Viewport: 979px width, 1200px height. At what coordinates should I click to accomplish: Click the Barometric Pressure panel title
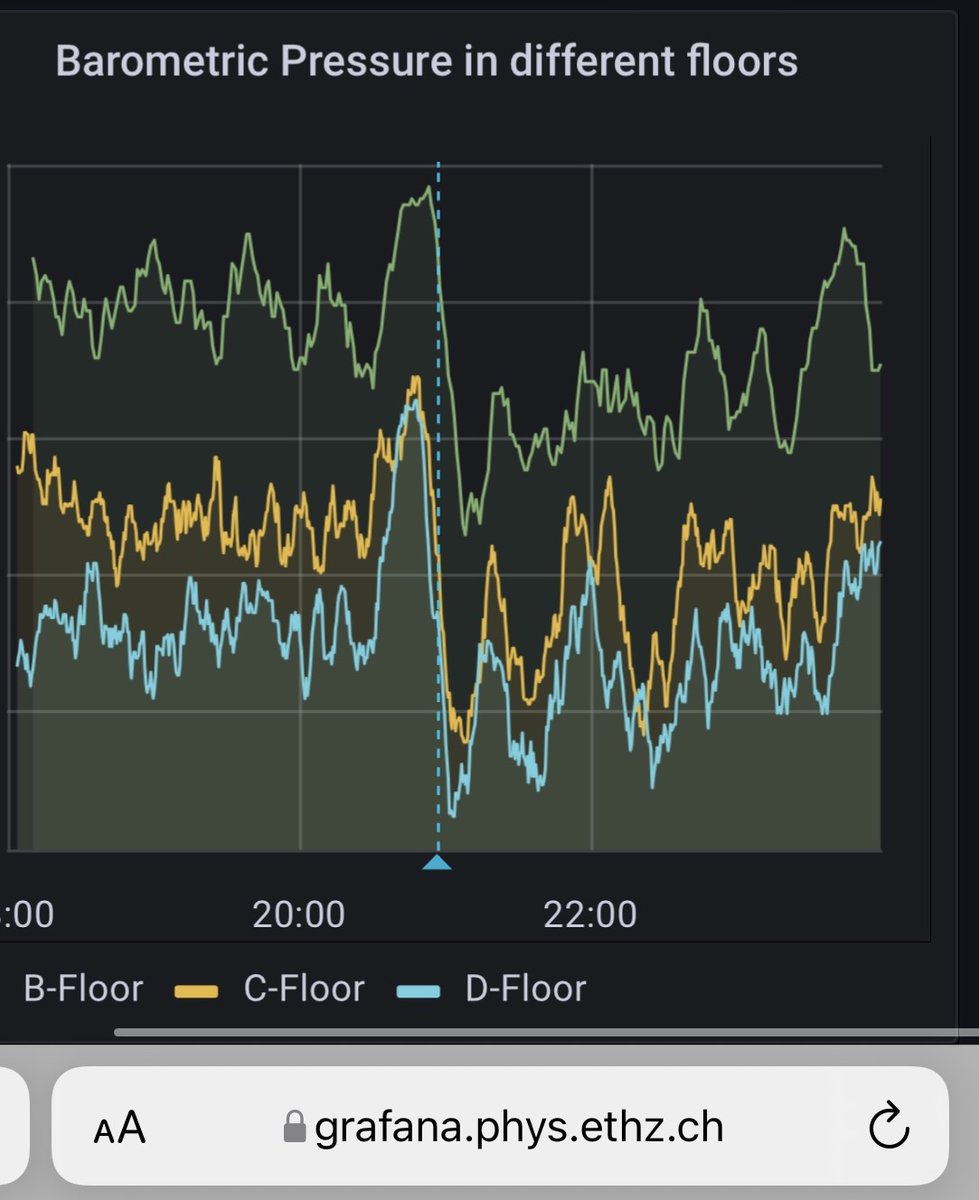click(x=427, y=62)
